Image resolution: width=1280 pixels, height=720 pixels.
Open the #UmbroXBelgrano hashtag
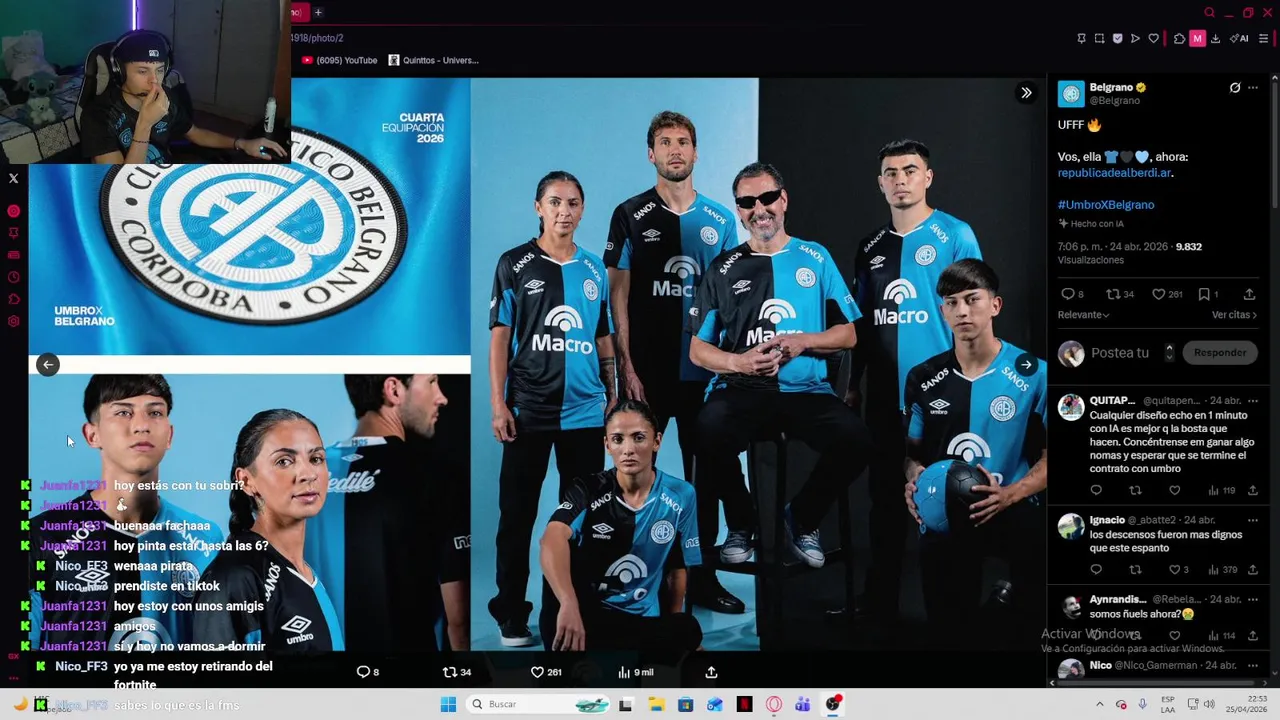coord(1106,205)
